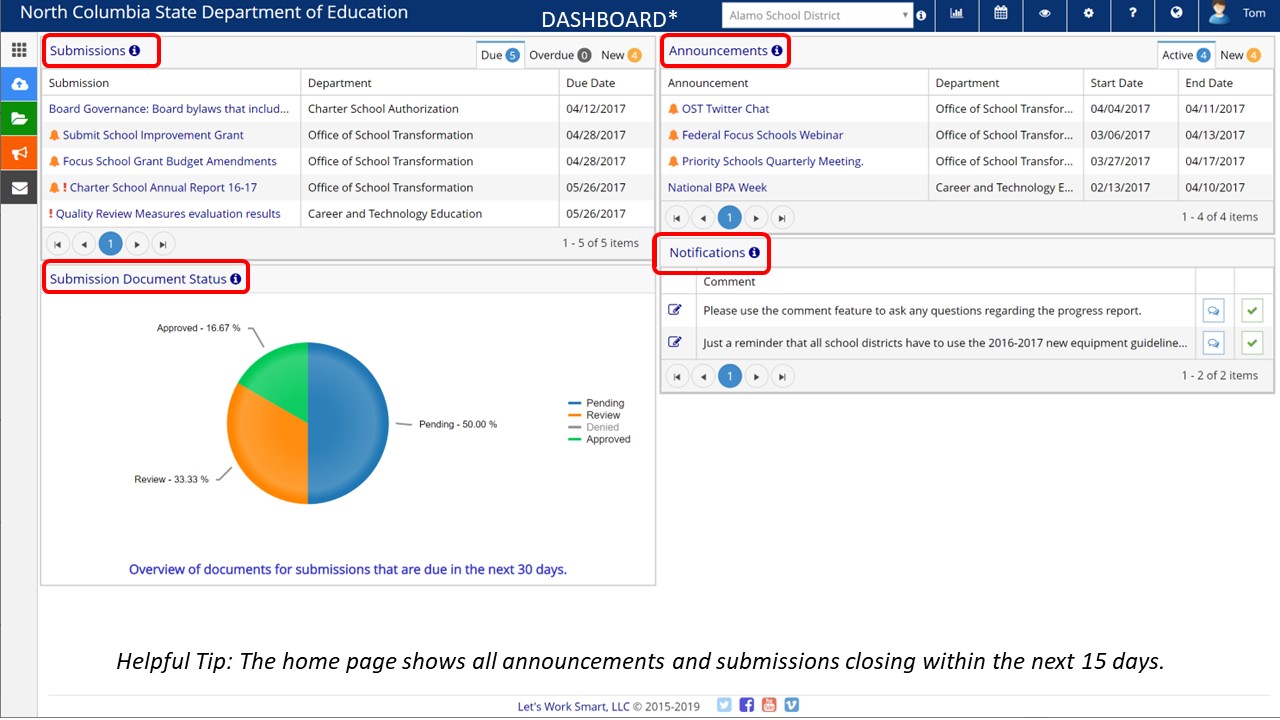Open the calendar icon in top bar

1000,14
